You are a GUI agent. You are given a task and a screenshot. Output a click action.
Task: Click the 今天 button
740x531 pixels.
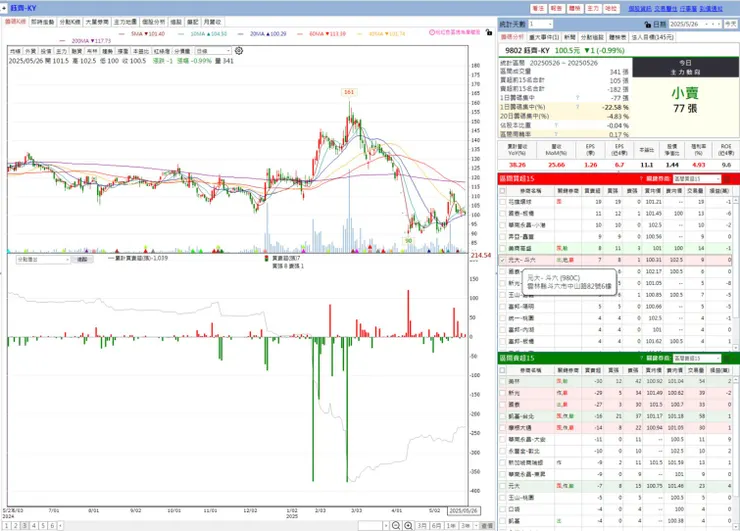point(731,24)
